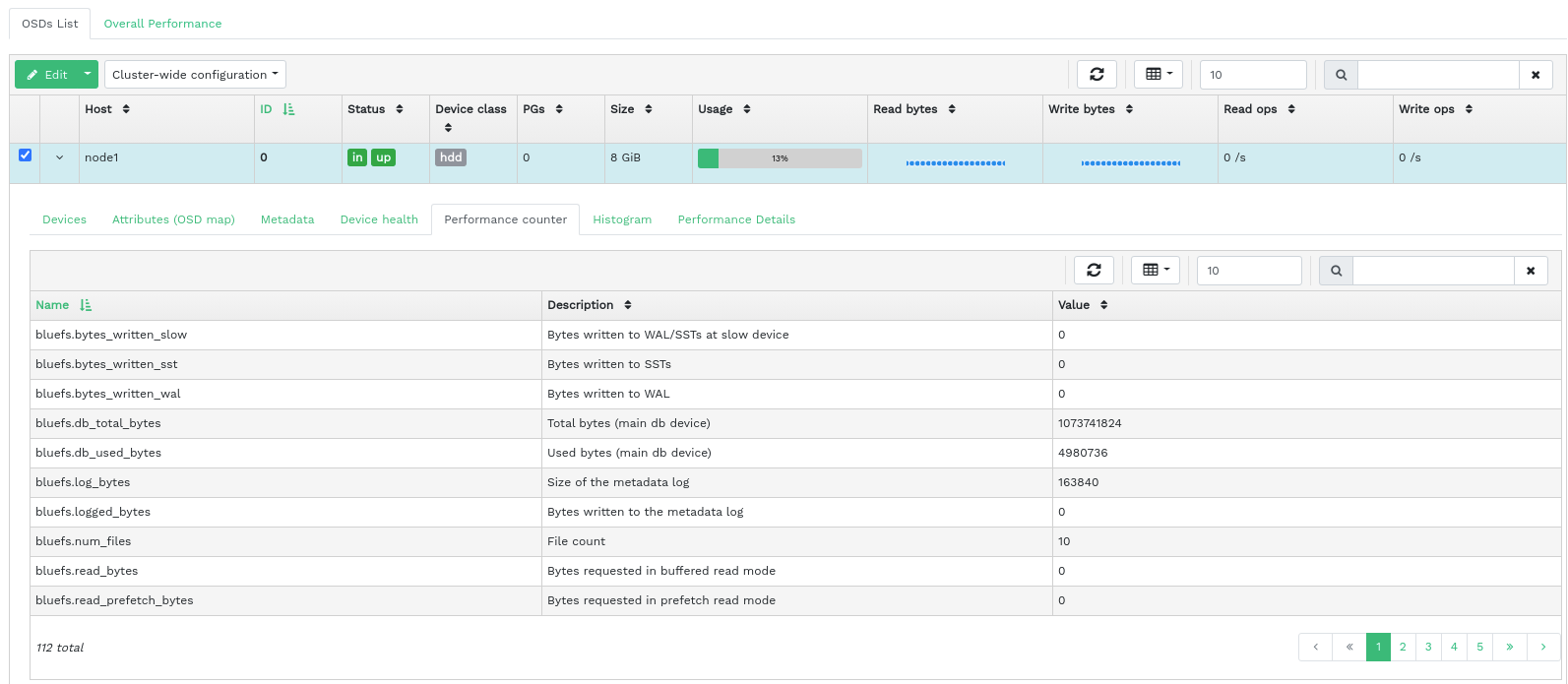This screenshot has width=1568, height=684.
Task: Open OSD table column toggle menu
Action: 1159,75
